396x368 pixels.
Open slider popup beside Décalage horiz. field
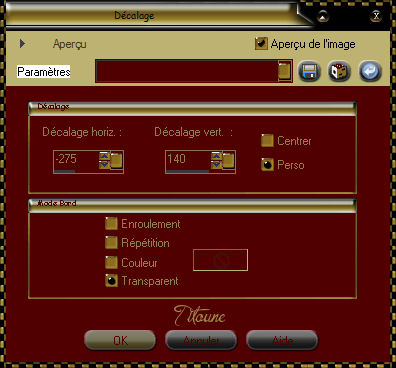pyautogui.click(x=116, y=161)
